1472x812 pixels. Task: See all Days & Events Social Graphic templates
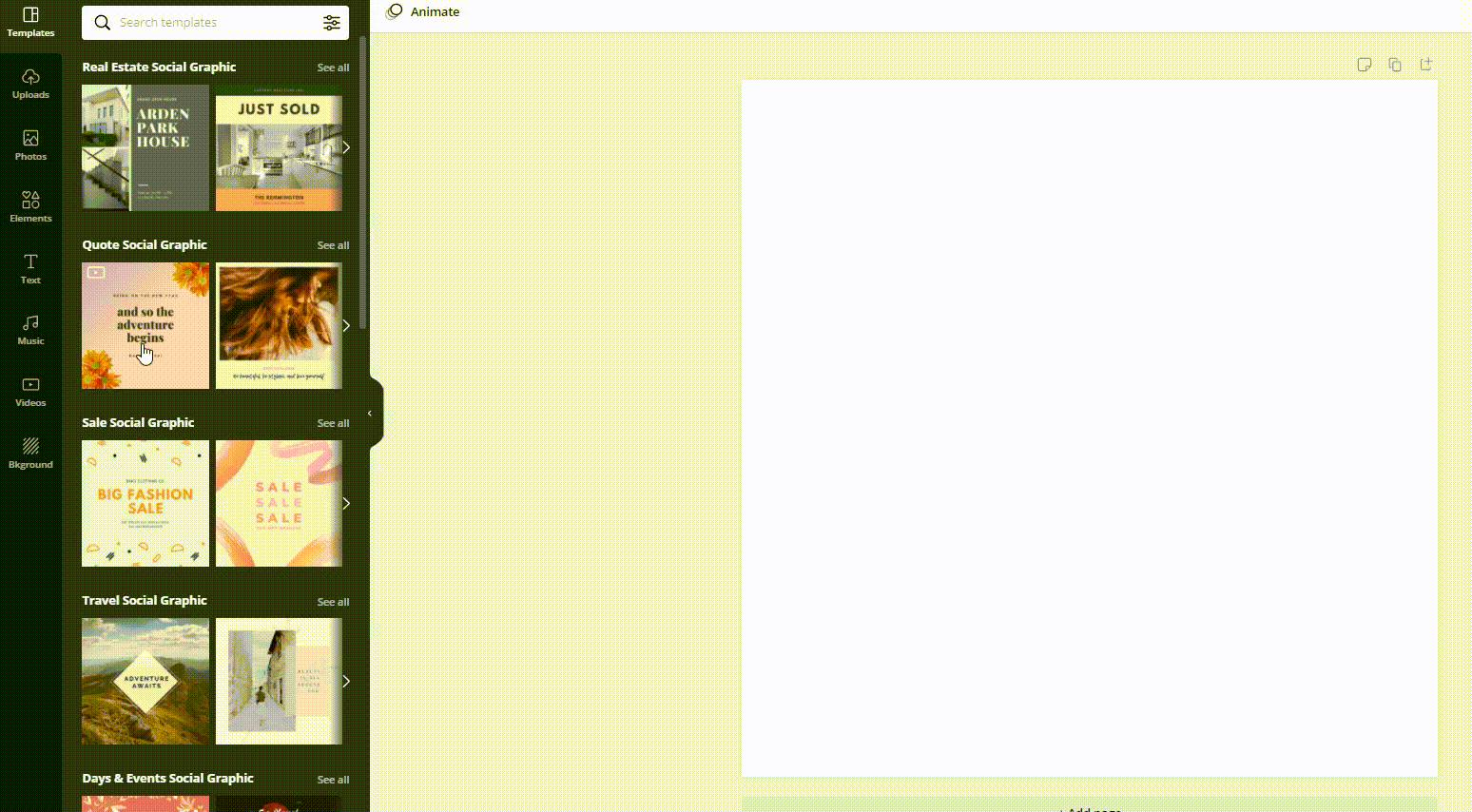click(x=333, y=780)
